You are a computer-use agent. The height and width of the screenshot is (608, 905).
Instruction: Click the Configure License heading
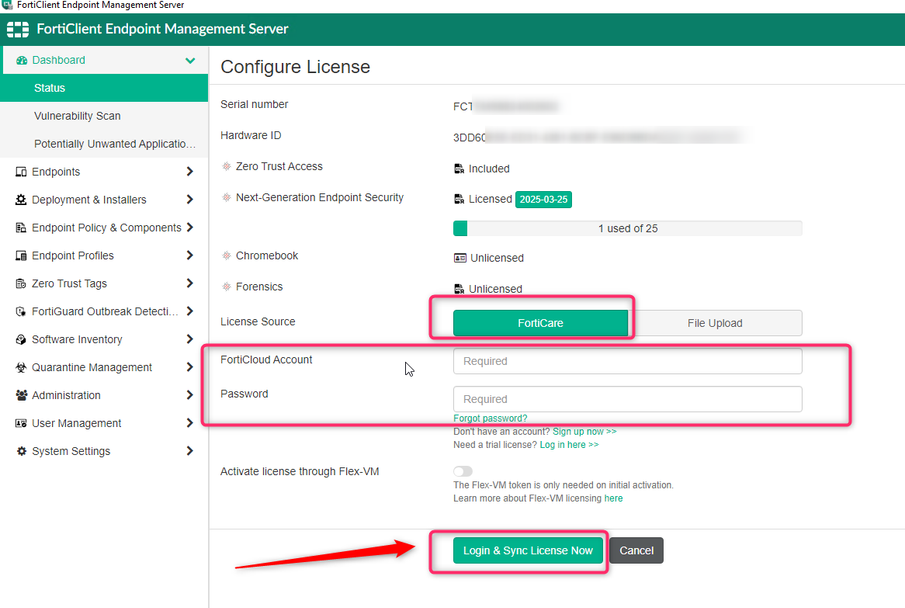(x=295, y=67)
